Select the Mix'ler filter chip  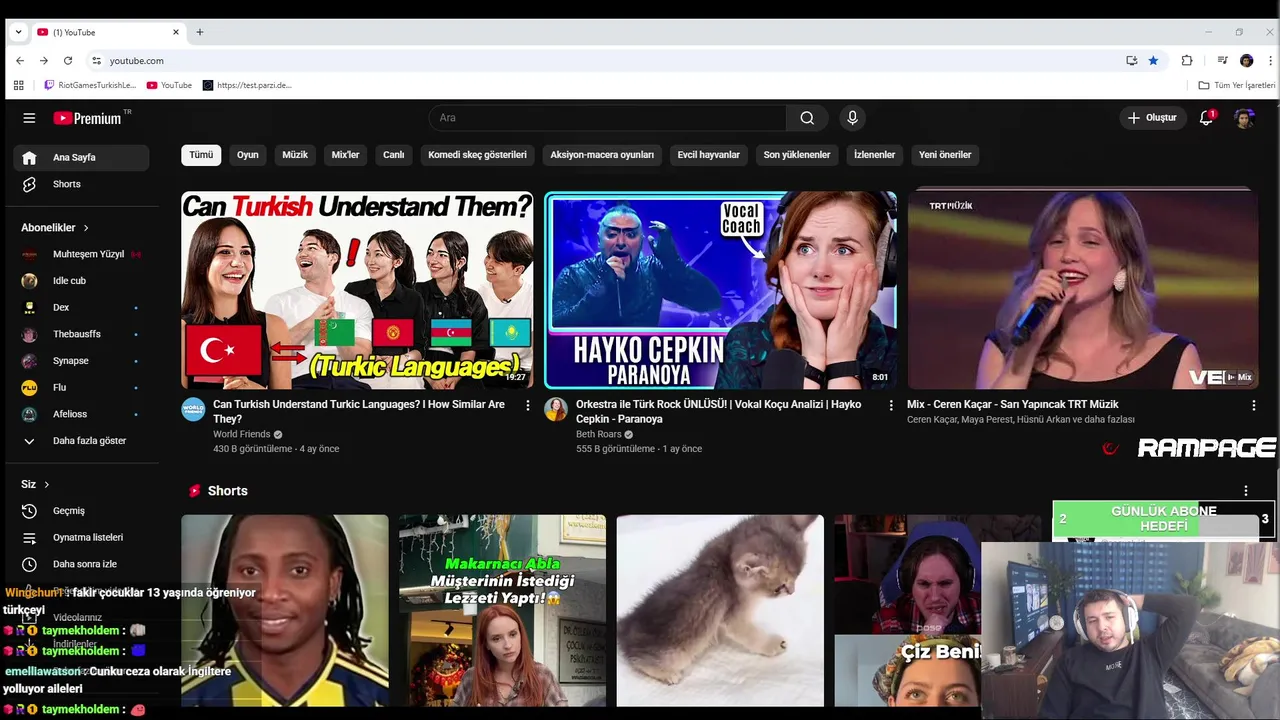click(x=345, y=155)
